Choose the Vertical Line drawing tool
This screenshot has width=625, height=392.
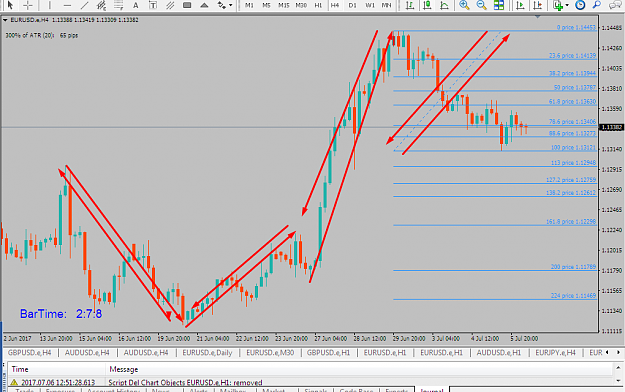coord(50,5)
